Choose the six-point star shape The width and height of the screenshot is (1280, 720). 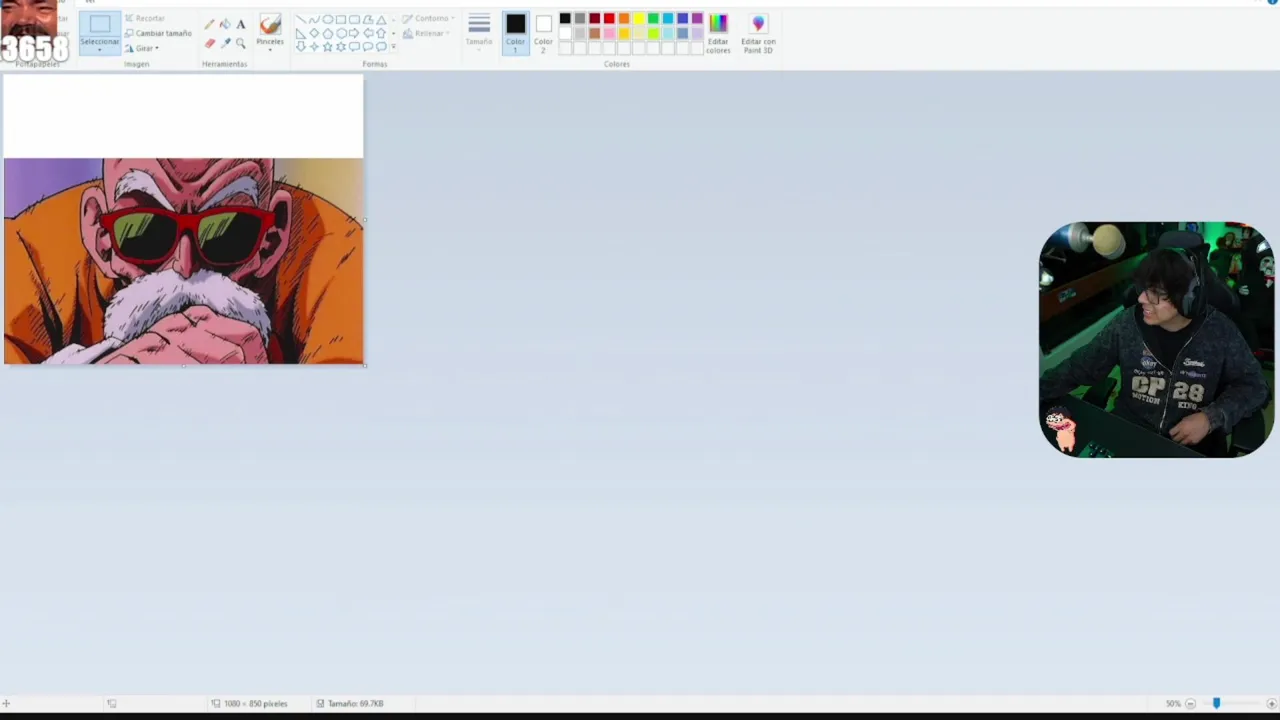pyautogui.click(x=341, y=47)
